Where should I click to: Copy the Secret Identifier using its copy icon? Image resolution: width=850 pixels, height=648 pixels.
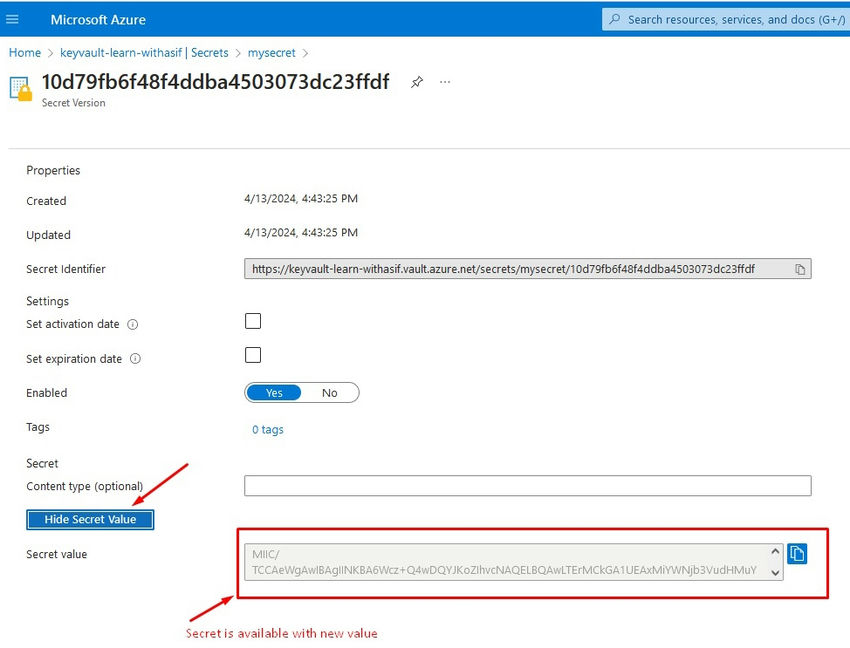pos(801,268)
